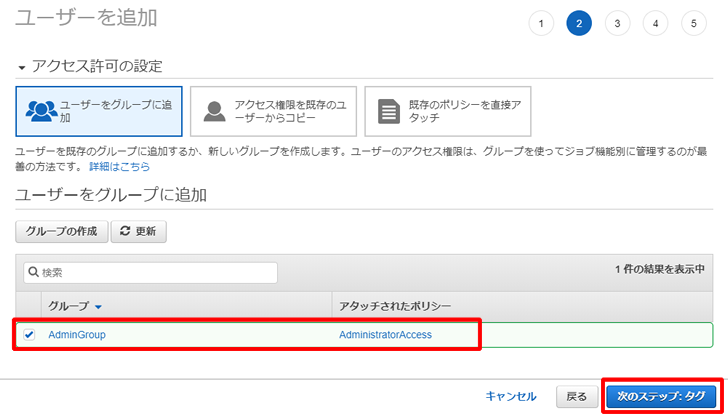Uncheck the AdminGroup checkbox
The width and height of the screenshot is (728, 414).
tap(29, 335)
